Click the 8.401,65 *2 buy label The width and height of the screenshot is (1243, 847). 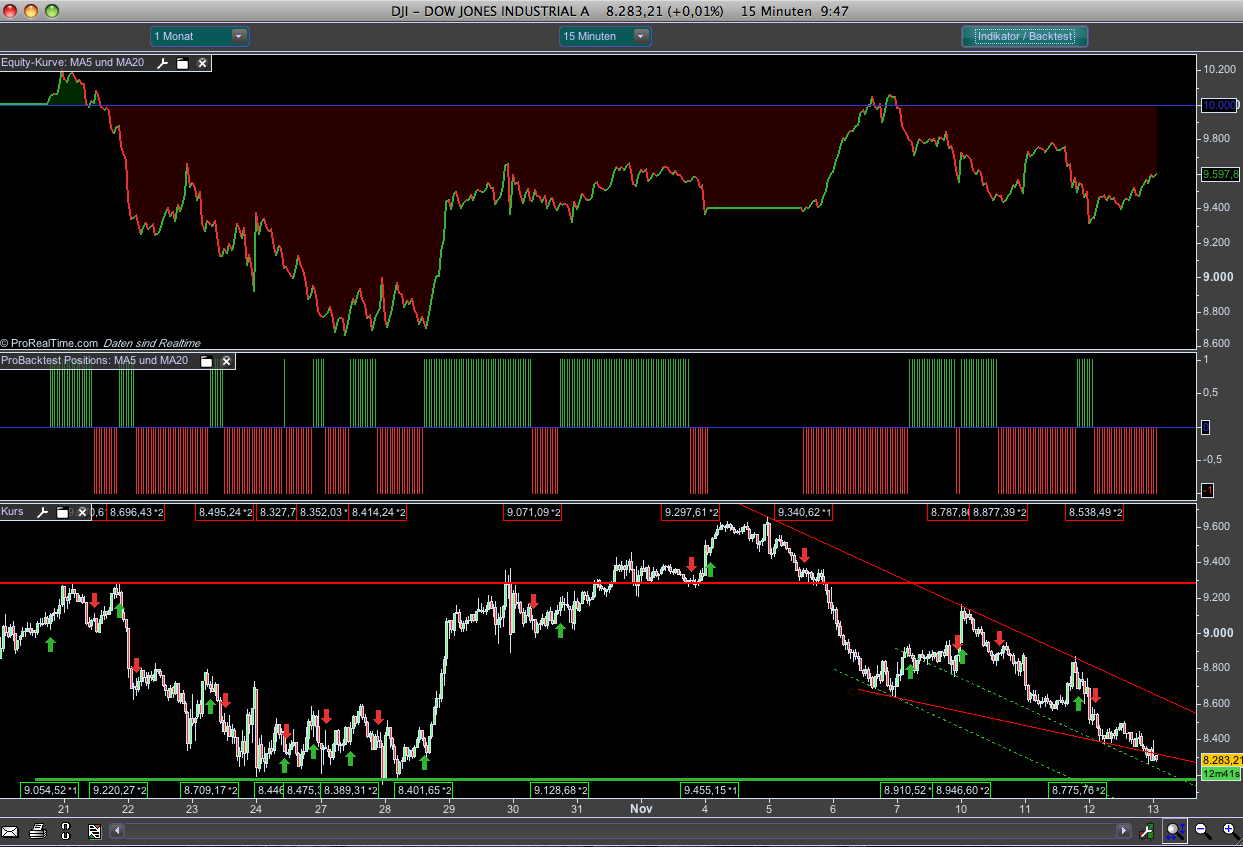click(x=424, y=790)
